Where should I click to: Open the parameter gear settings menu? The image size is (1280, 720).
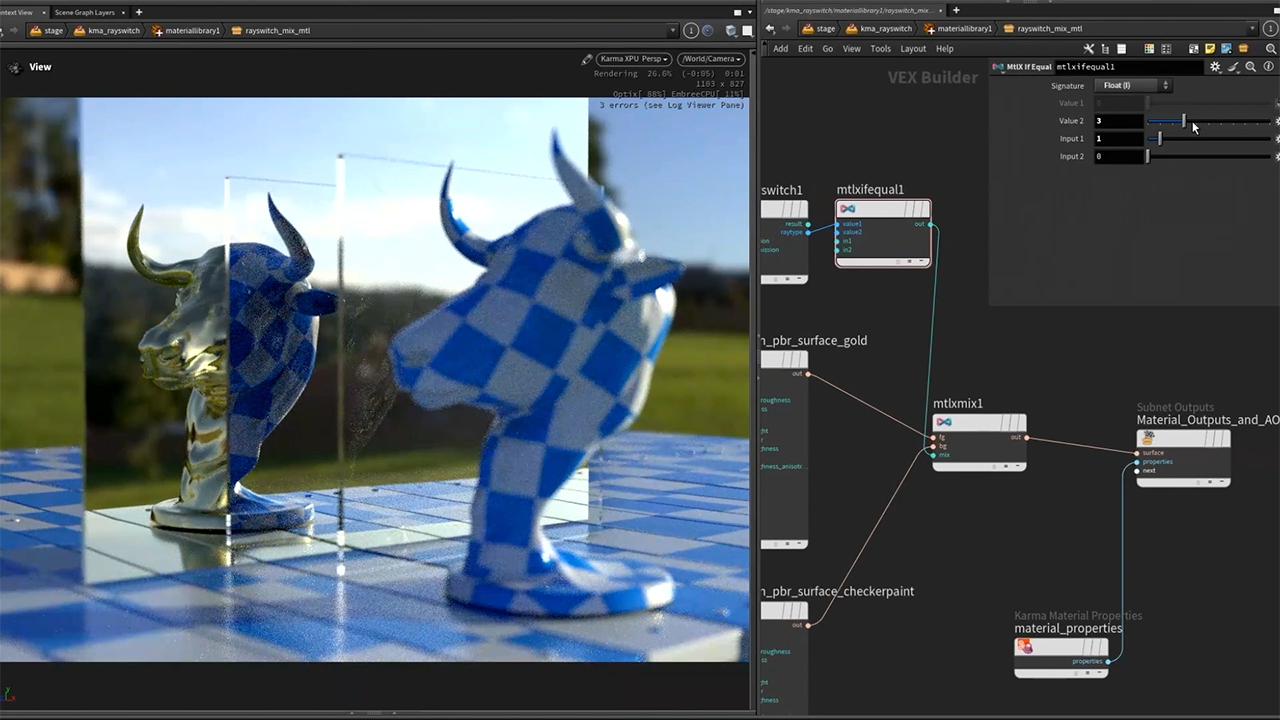[1215, 67]
